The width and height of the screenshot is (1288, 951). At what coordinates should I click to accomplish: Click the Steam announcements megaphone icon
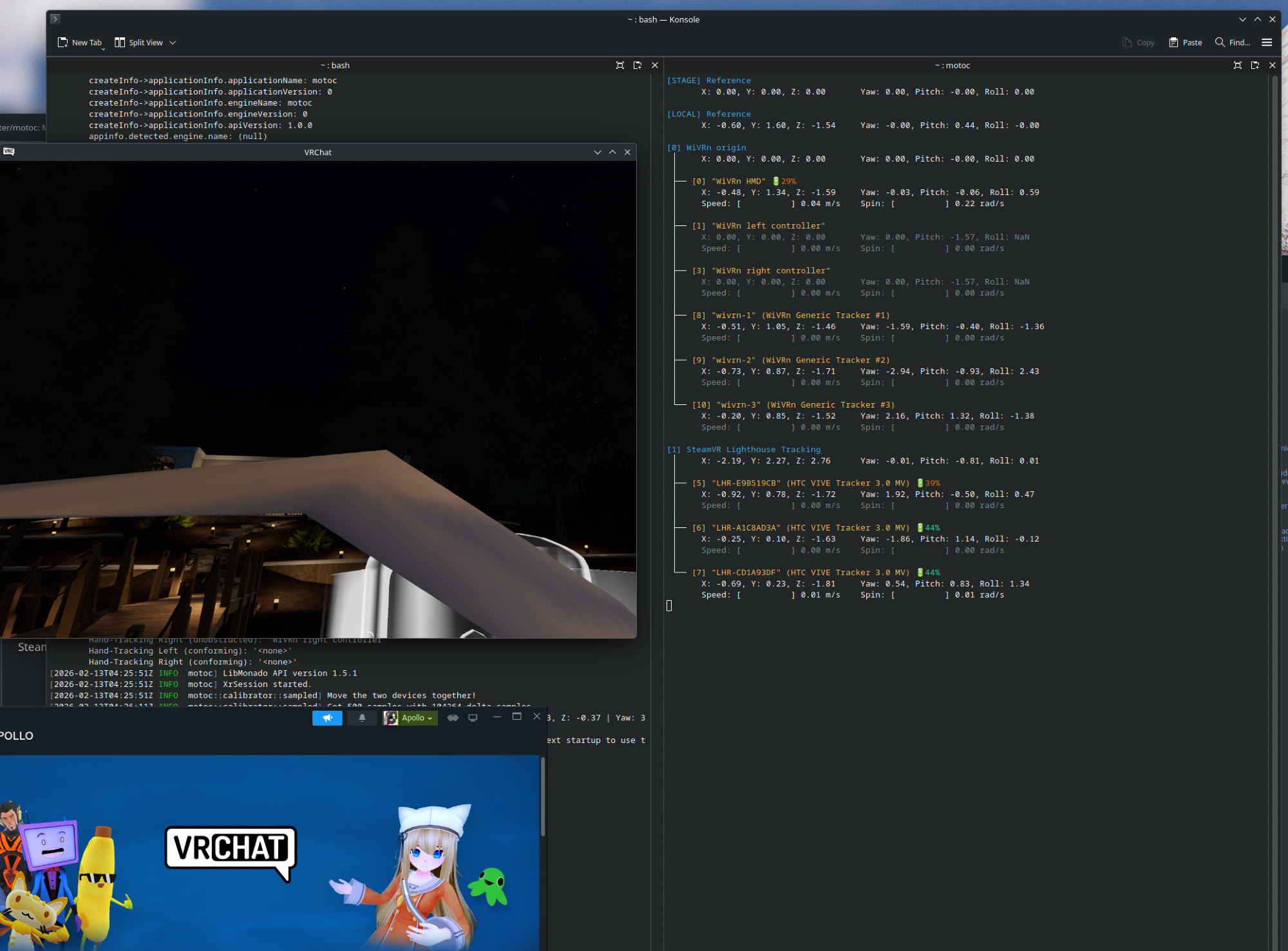point(327,718)
